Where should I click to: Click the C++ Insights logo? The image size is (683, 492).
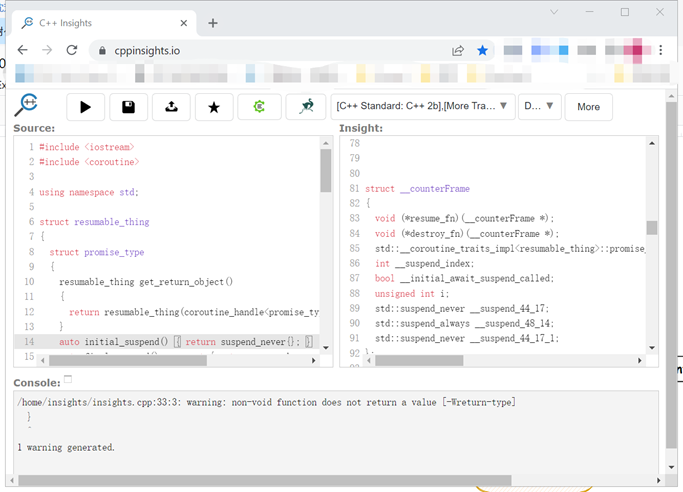tap(29, 105)
